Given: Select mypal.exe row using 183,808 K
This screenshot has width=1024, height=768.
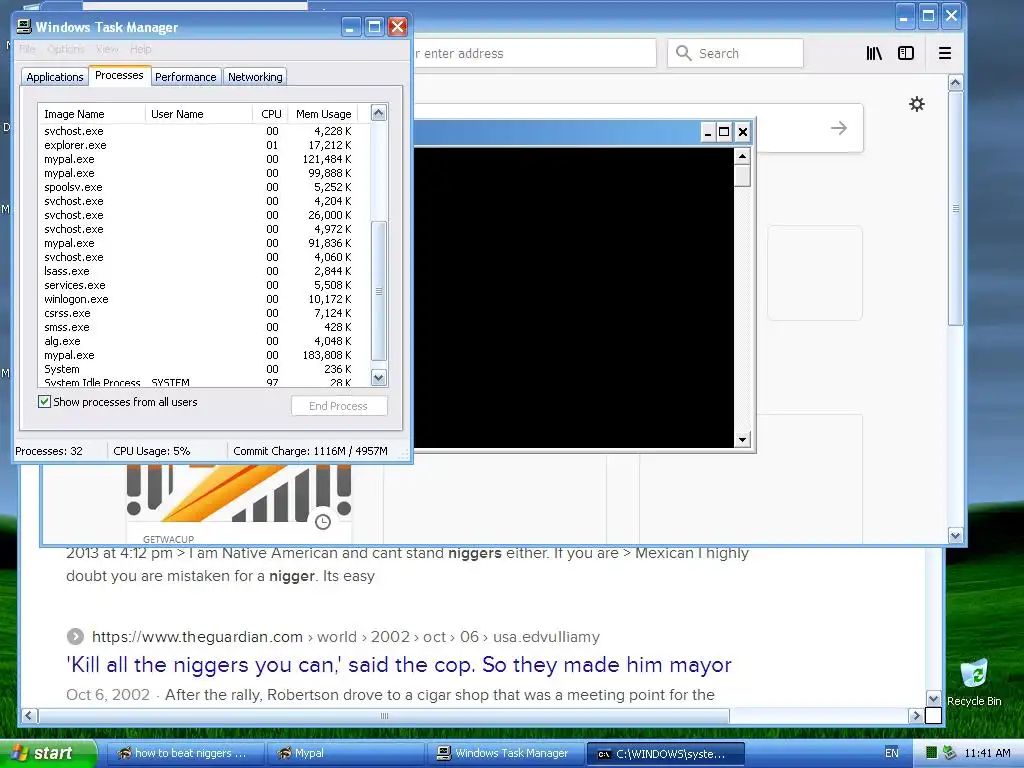Looking at the screenshot, I should pyautogui.click(x=204, y=355).
